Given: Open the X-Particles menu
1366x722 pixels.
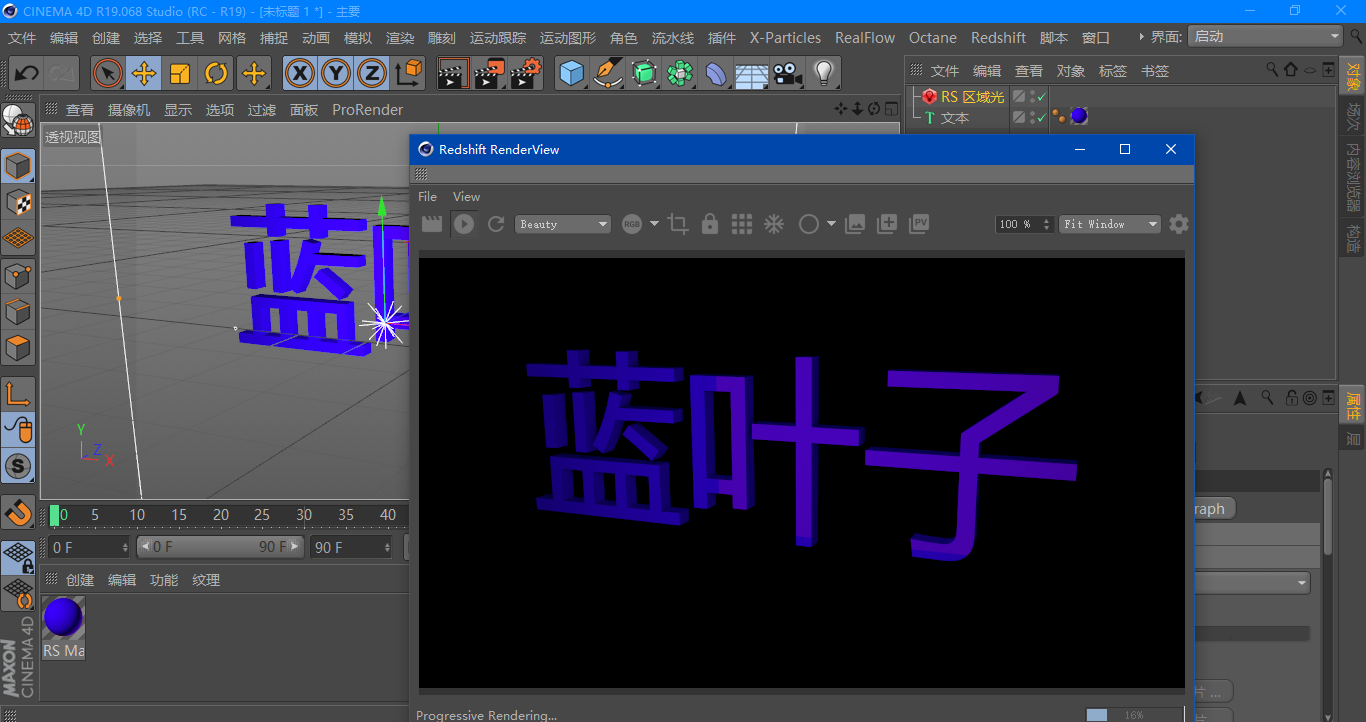Looking at the screenshot, I should 785,38.
